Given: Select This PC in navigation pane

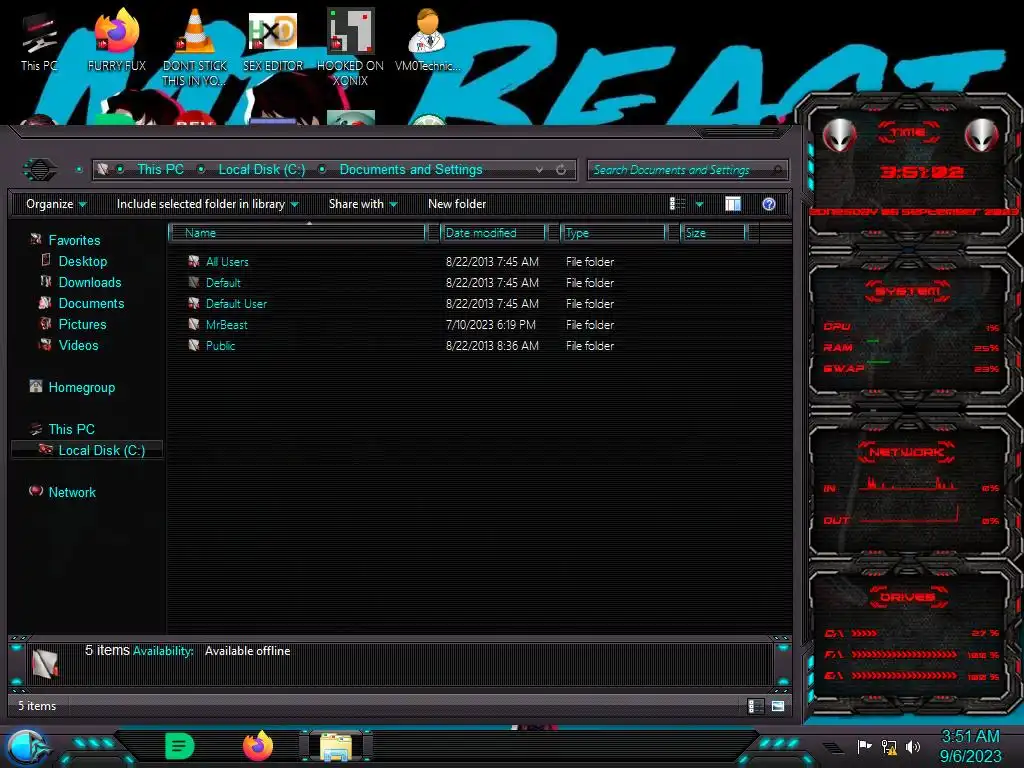Looking at the screenshot, I should point(71,429).
